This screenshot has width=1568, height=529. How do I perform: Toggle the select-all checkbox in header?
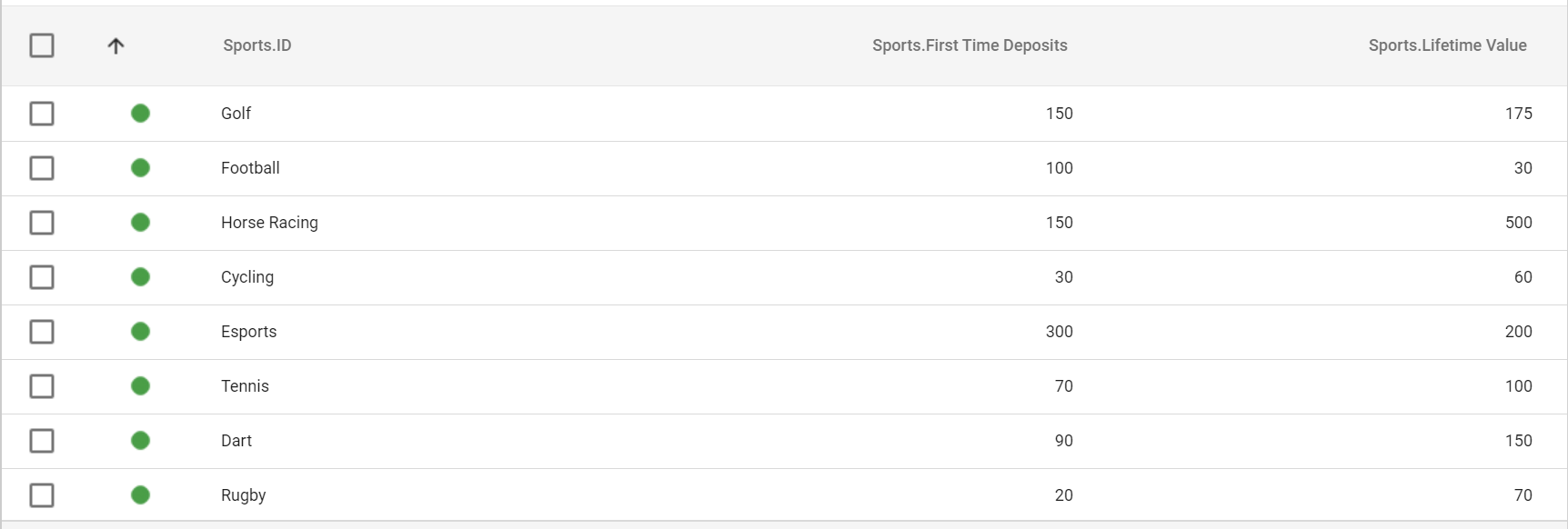42,45
